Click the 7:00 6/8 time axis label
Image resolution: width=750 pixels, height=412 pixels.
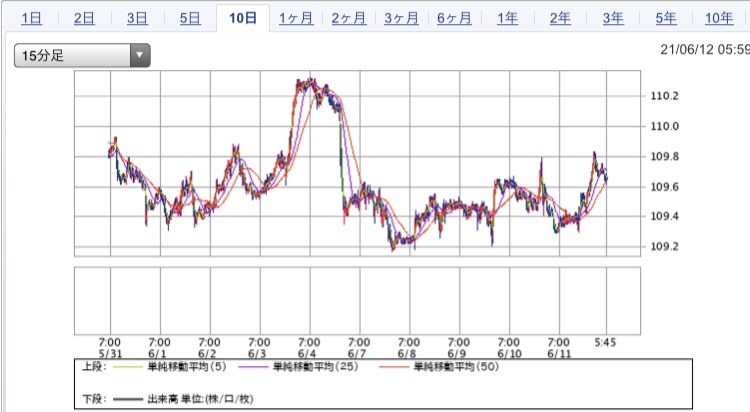409,348
